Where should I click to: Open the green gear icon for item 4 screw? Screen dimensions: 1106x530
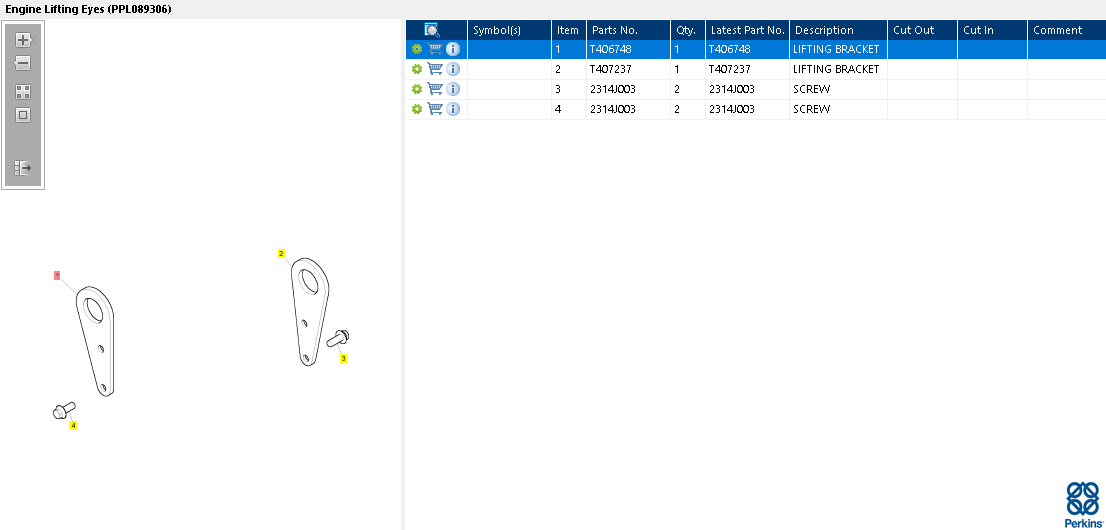(x=417, y=109)
